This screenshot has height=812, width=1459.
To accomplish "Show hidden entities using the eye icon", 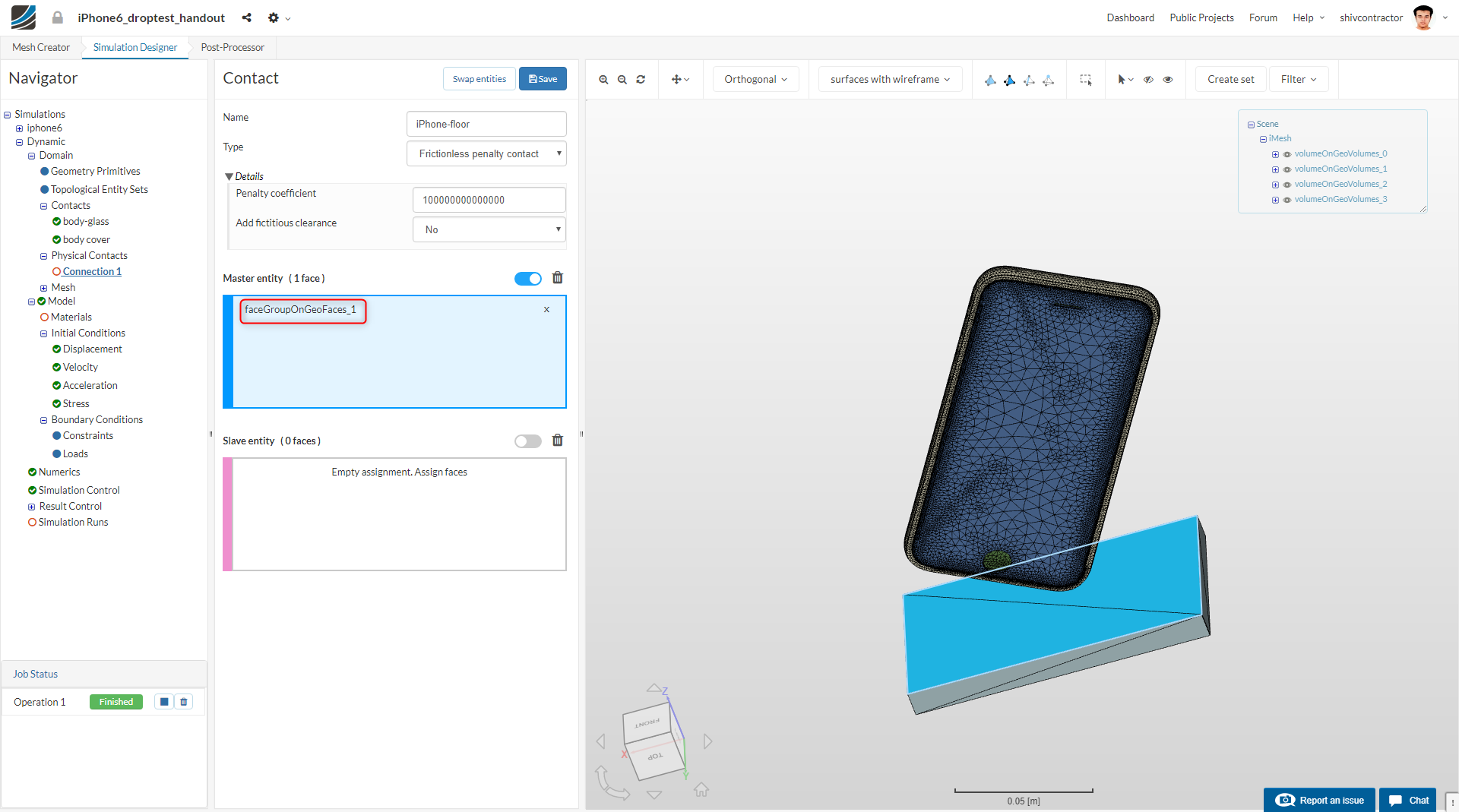I will (x=1168, y=79).
